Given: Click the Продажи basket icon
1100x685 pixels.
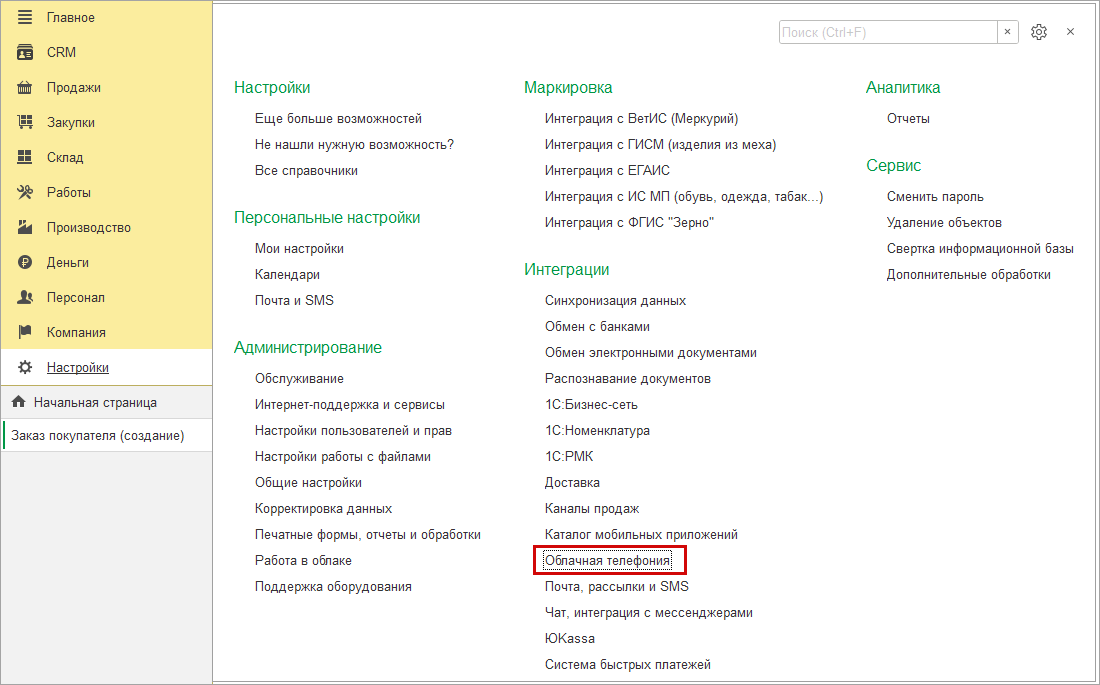Looking at the screenshot, I should (25, 88).
